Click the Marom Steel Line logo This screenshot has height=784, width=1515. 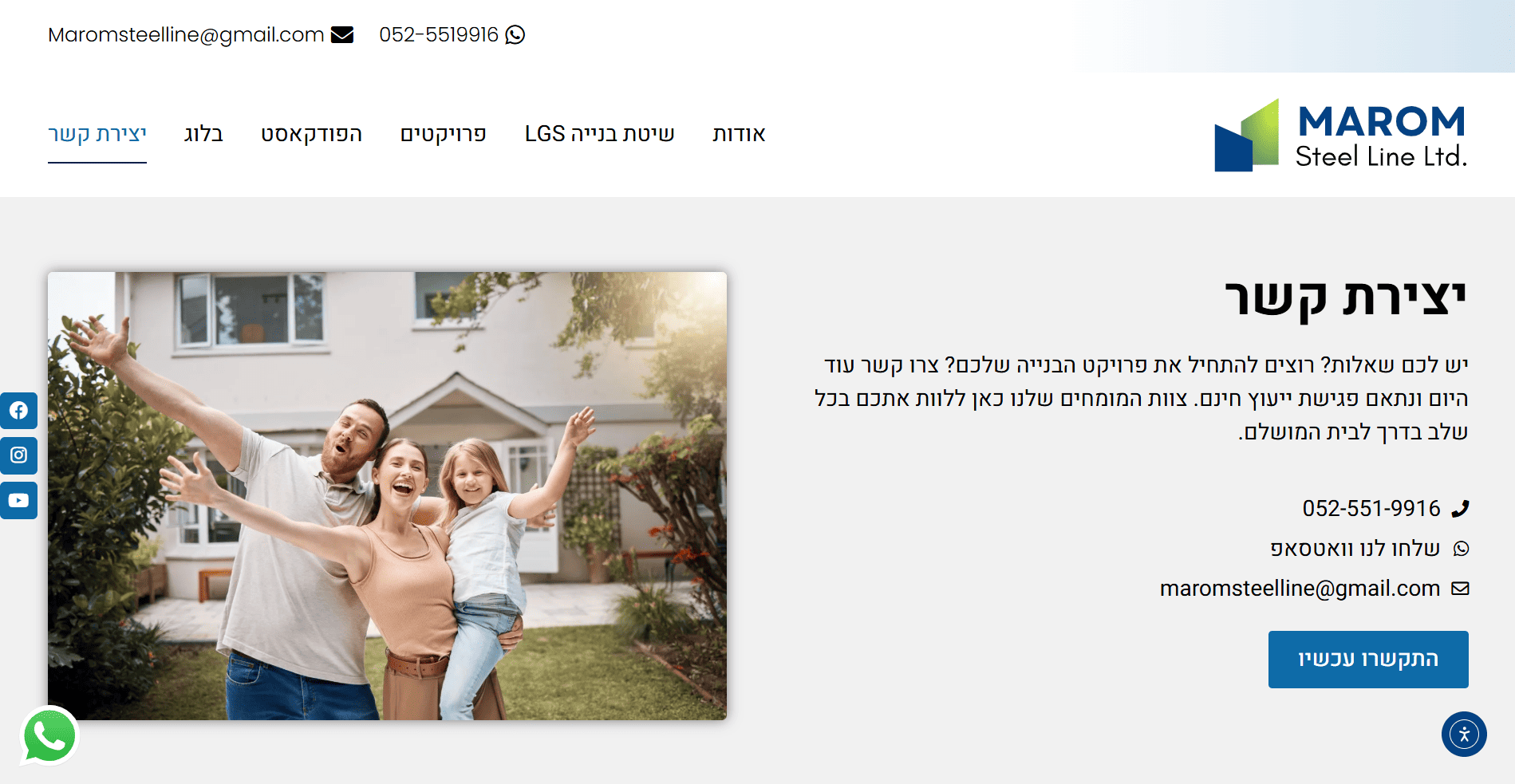click(x=1340, y=135)
